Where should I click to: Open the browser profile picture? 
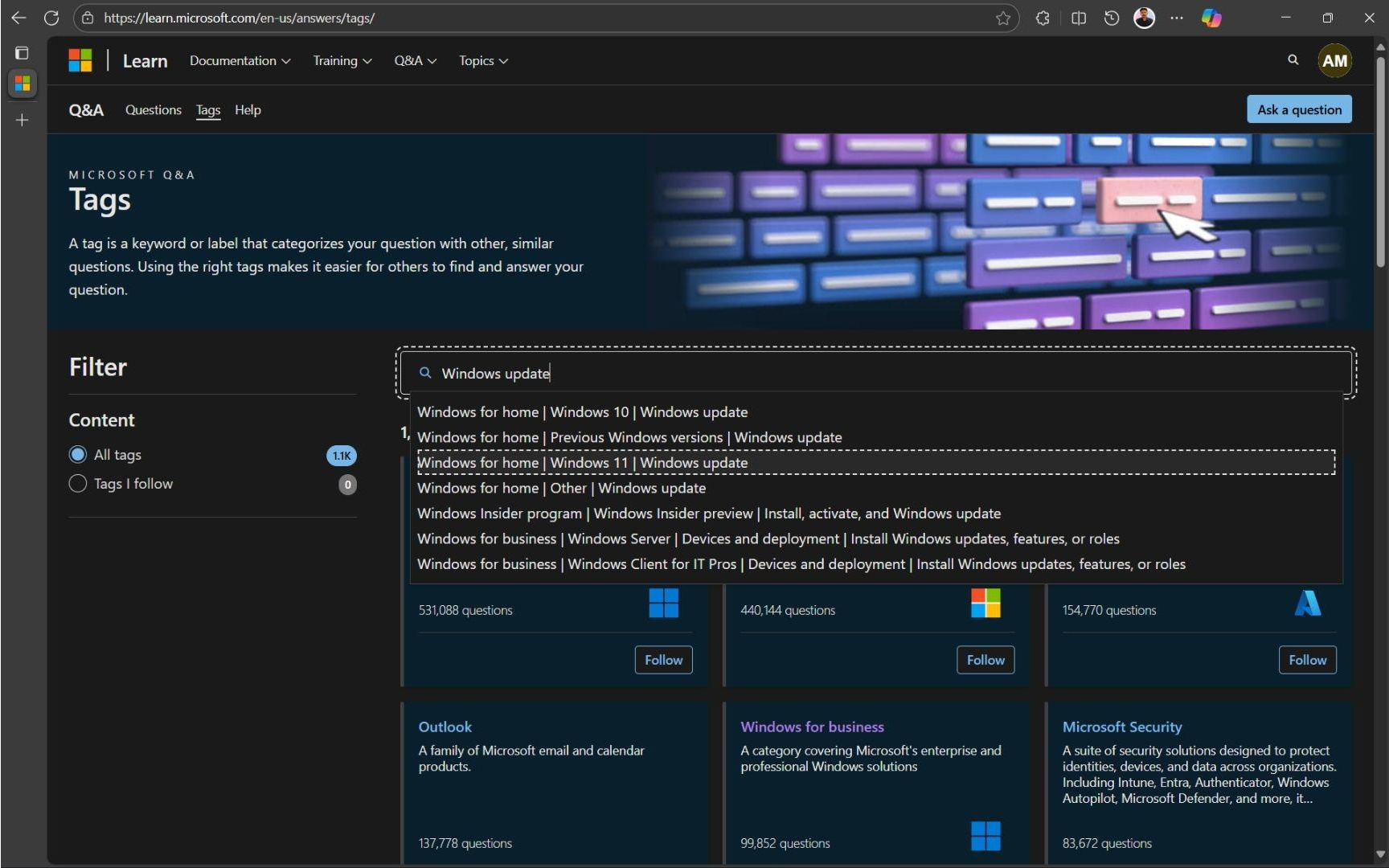coord(1144,18)
